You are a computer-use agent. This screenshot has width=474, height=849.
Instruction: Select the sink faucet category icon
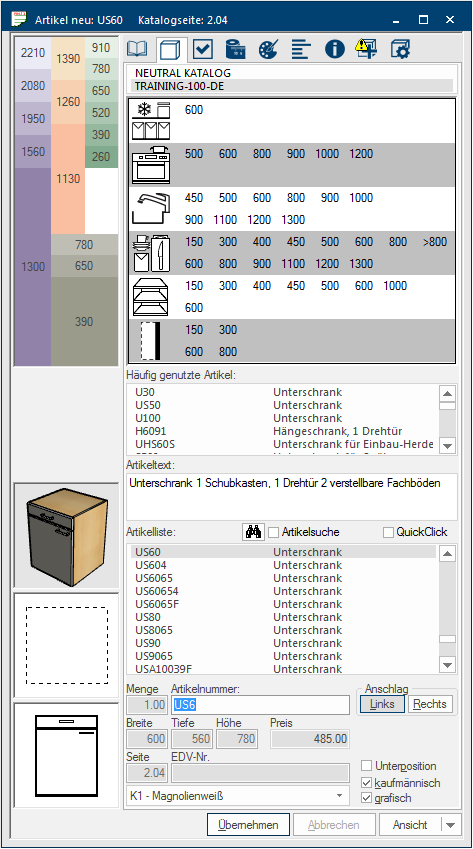(x=151, y=208)
